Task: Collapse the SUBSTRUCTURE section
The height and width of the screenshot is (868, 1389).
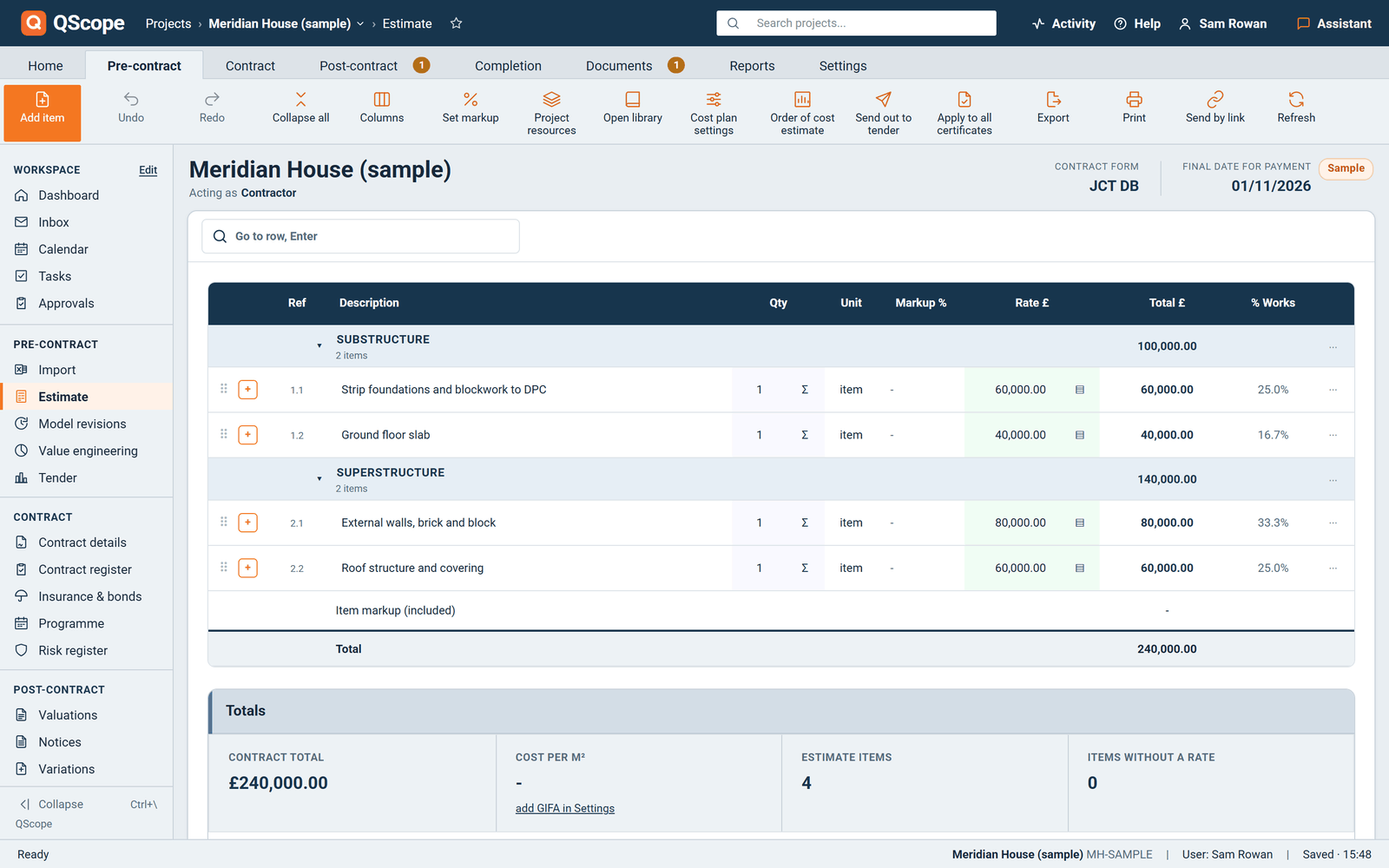Action: point(319,345)
